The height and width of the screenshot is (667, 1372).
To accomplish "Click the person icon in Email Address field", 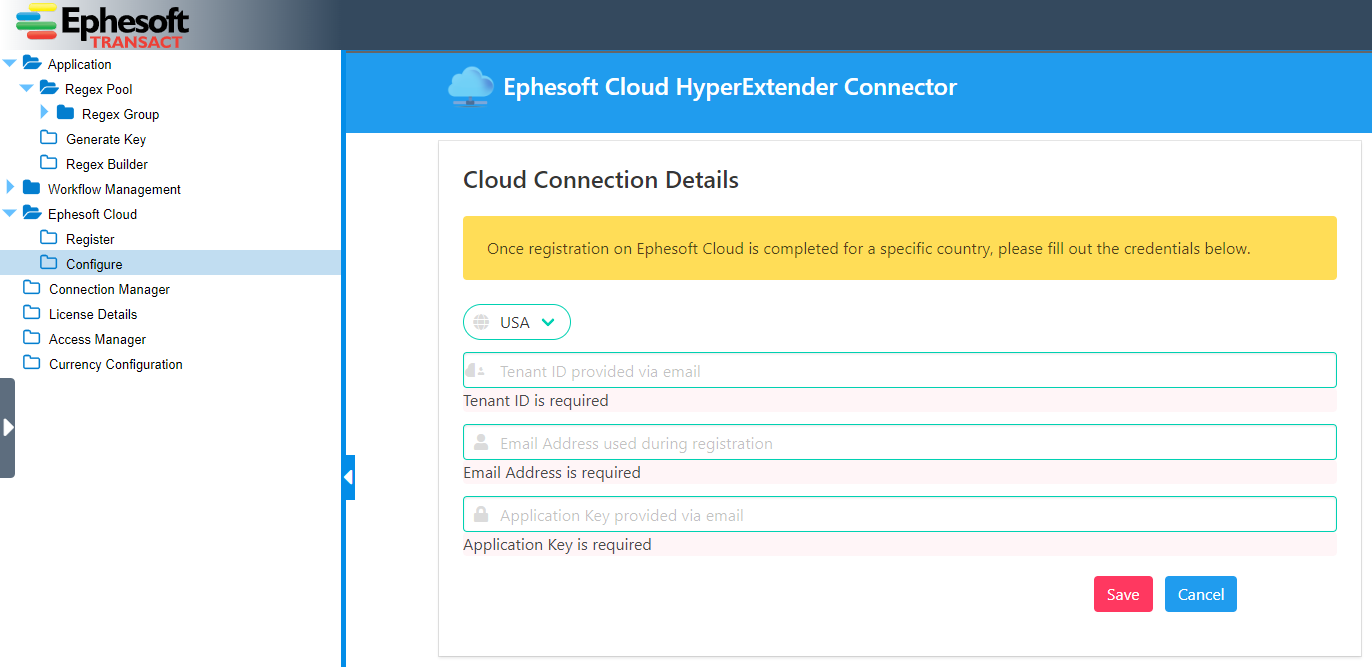I will (x=481, y=443).
